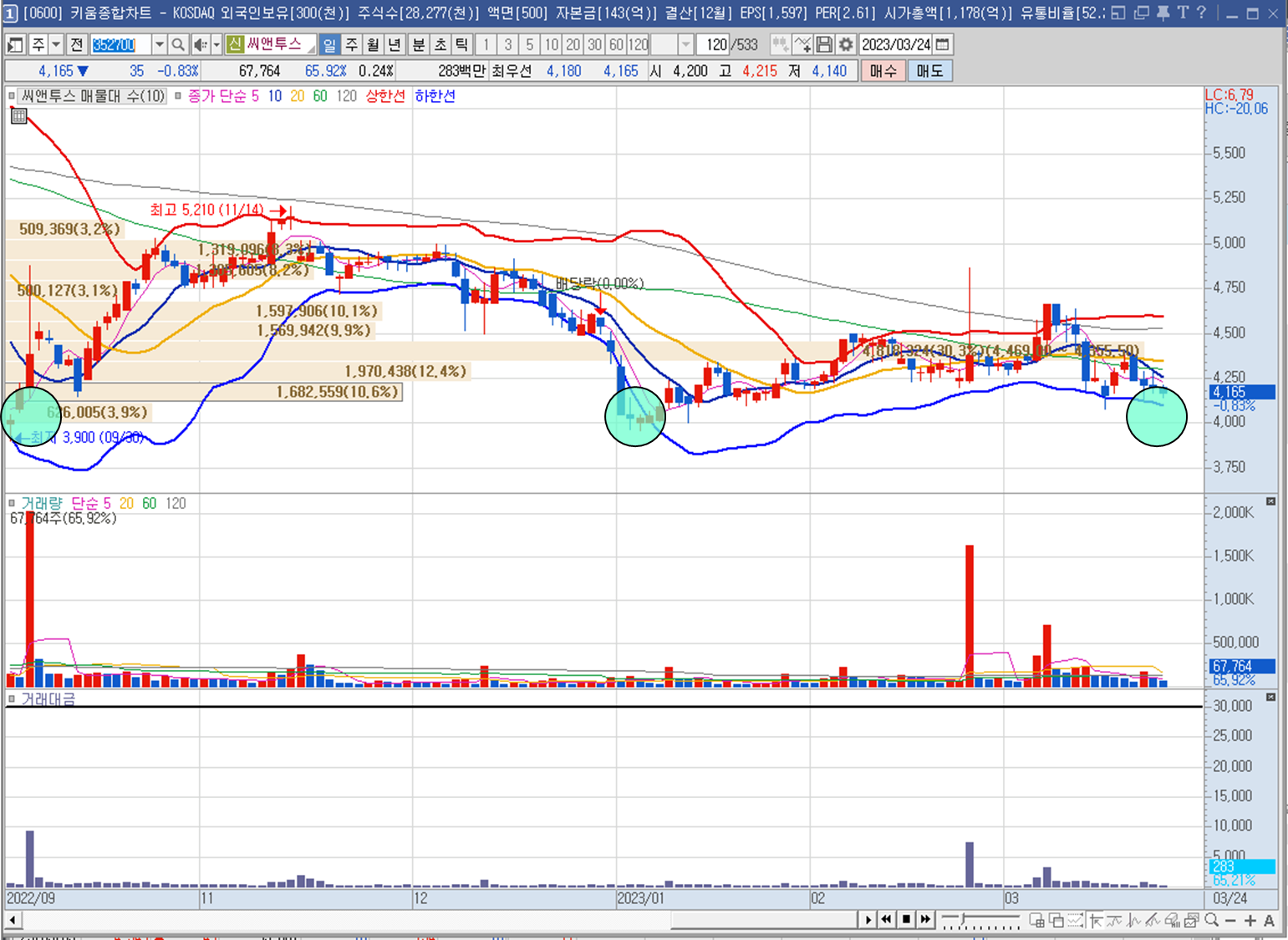Save chart with the floppy disk icon
The width and height of the screenshot is (1288, 940).
(x=824, y=45)
